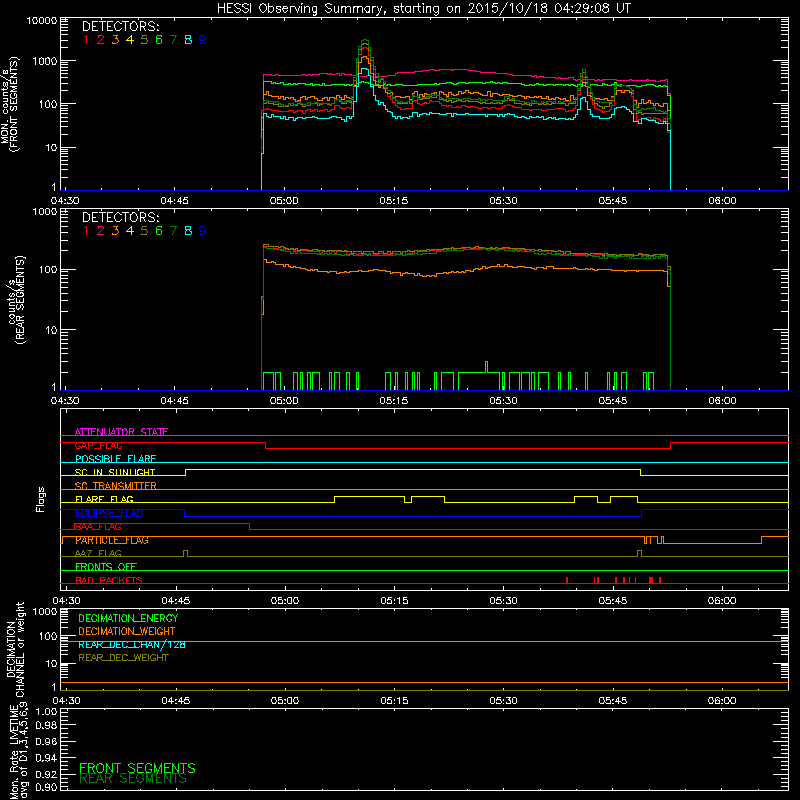Click the tallest flare peak in the front segments plot

pyautogui.click(x=364, y=41)
